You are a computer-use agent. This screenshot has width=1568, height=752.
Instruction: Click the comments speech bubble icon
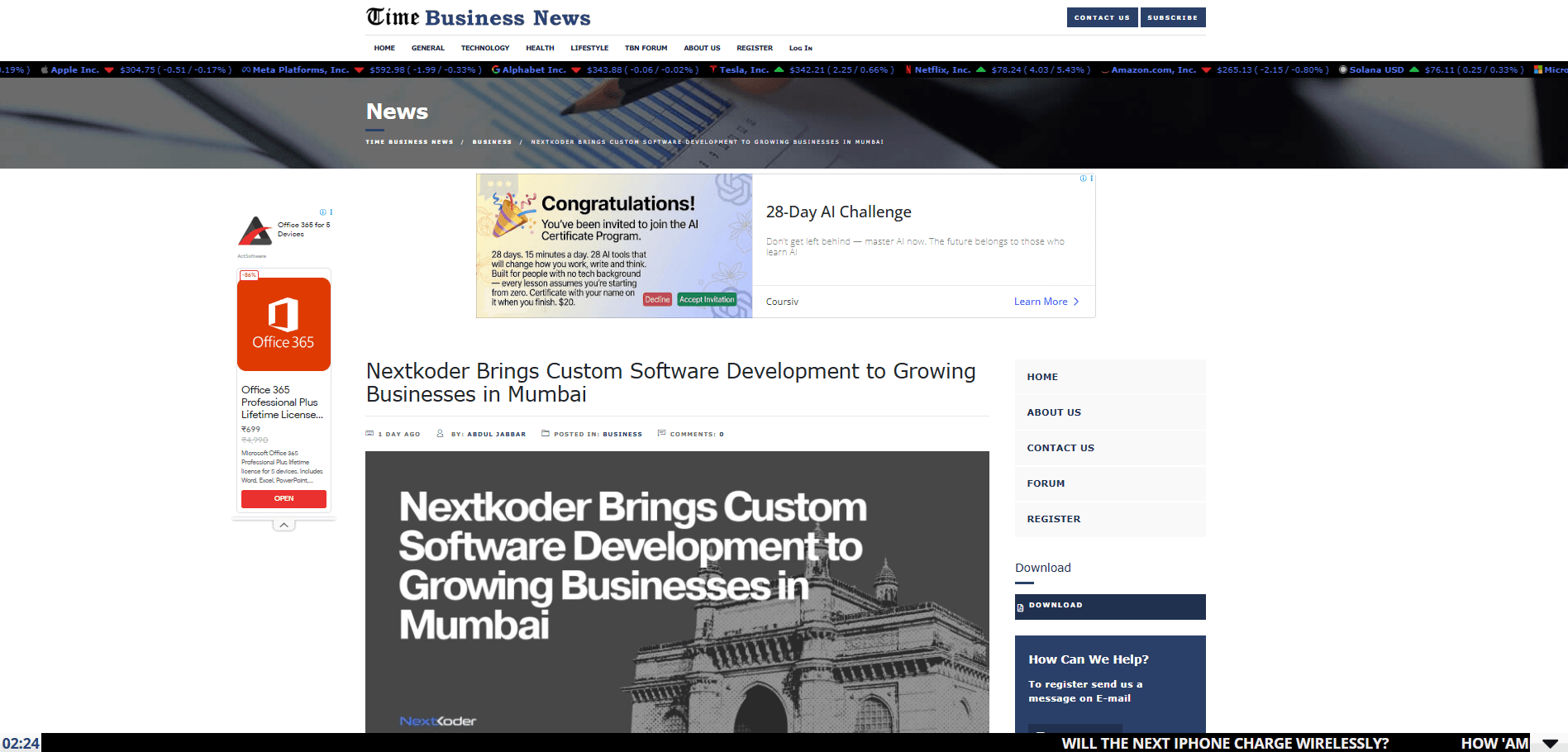tap(661, 433)
